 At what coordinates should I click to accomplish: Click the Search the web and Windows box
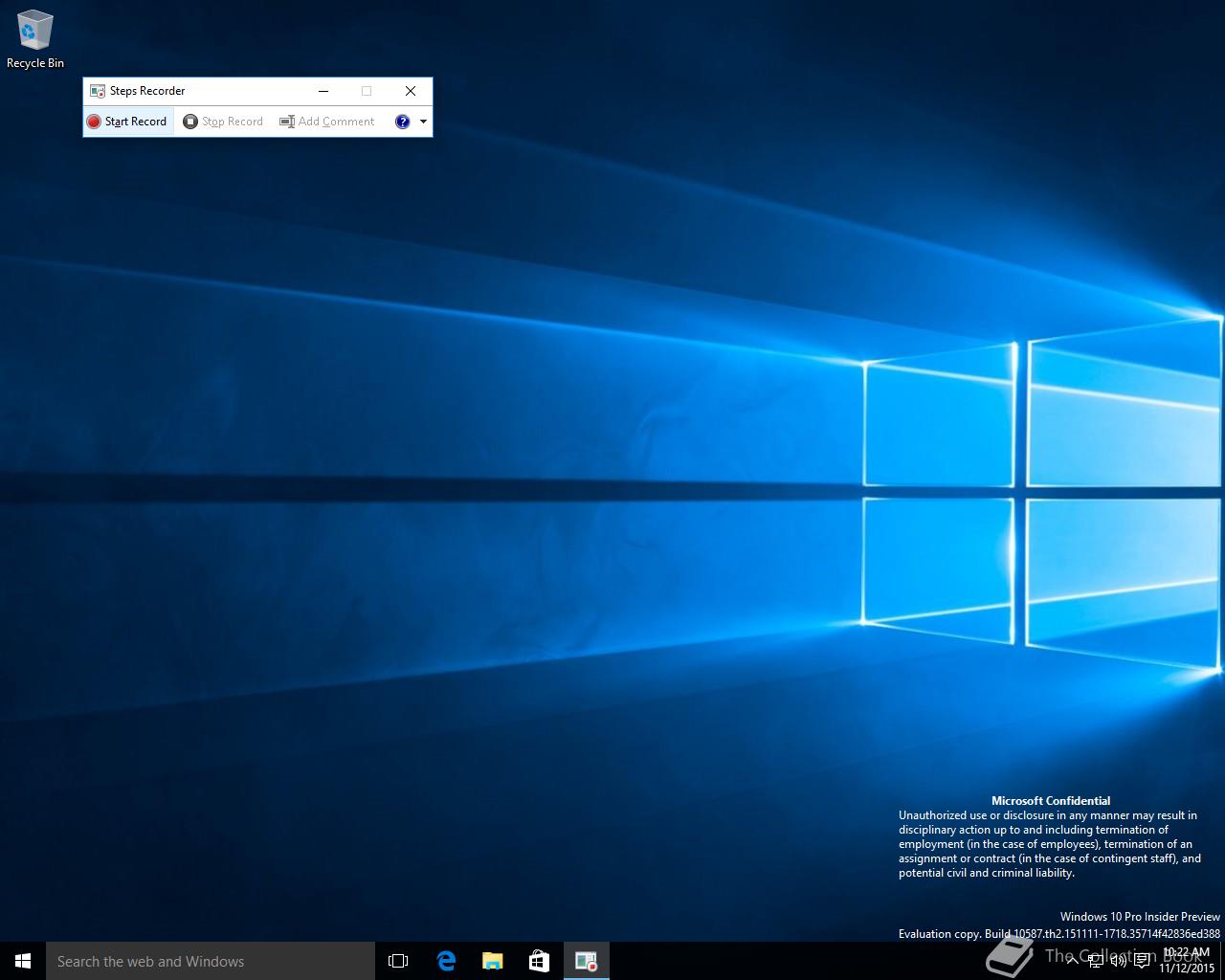point(211,961)
